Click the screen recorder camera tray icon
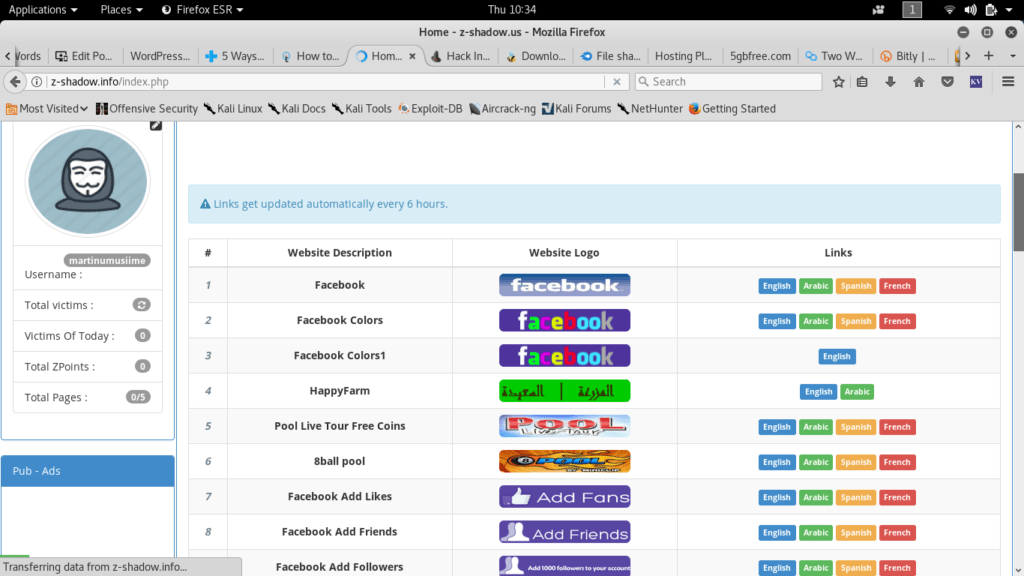 pos(878,10)
